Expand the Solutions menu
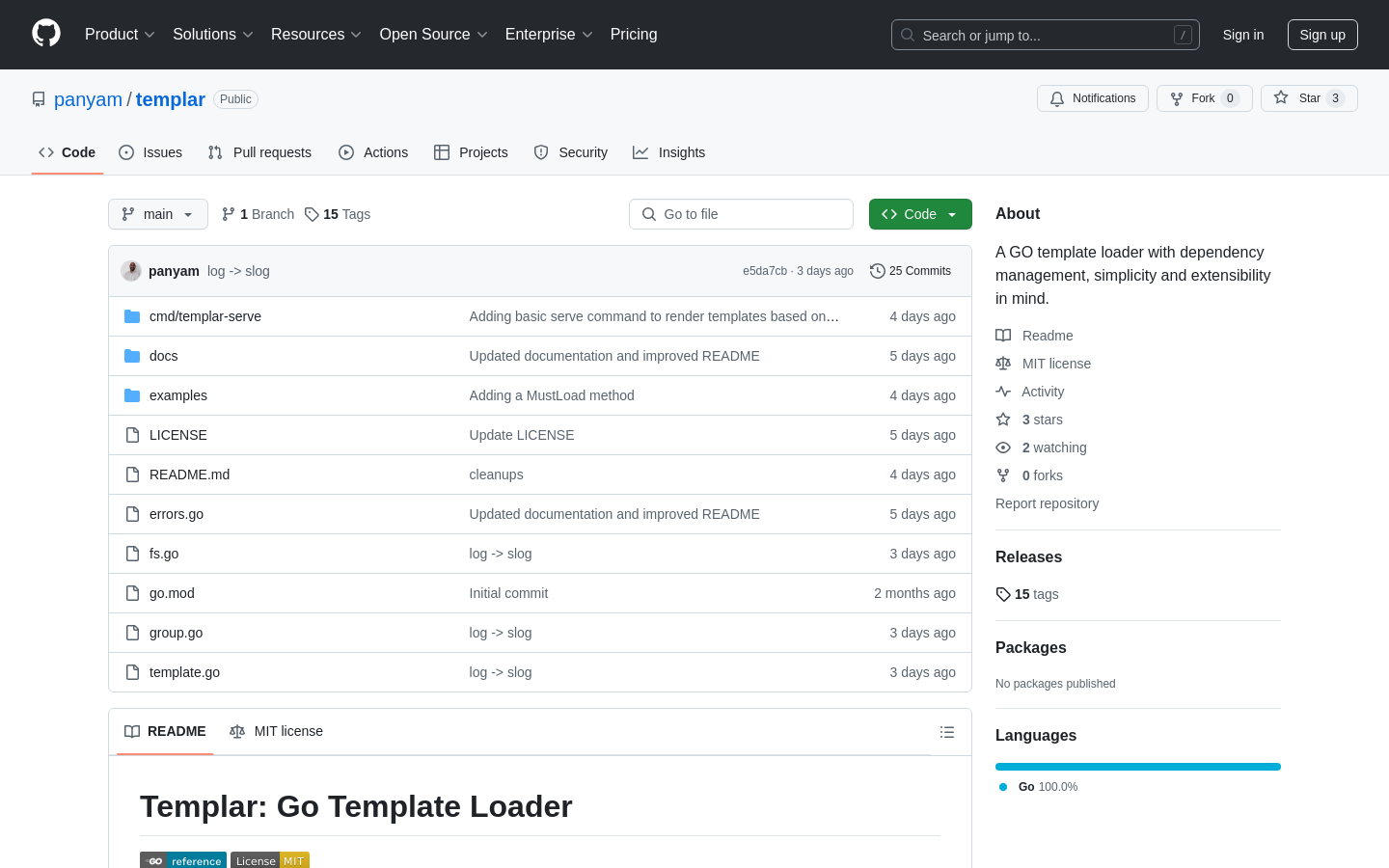This screenshot has width=1389, height=868. click(x=213, y=35)
